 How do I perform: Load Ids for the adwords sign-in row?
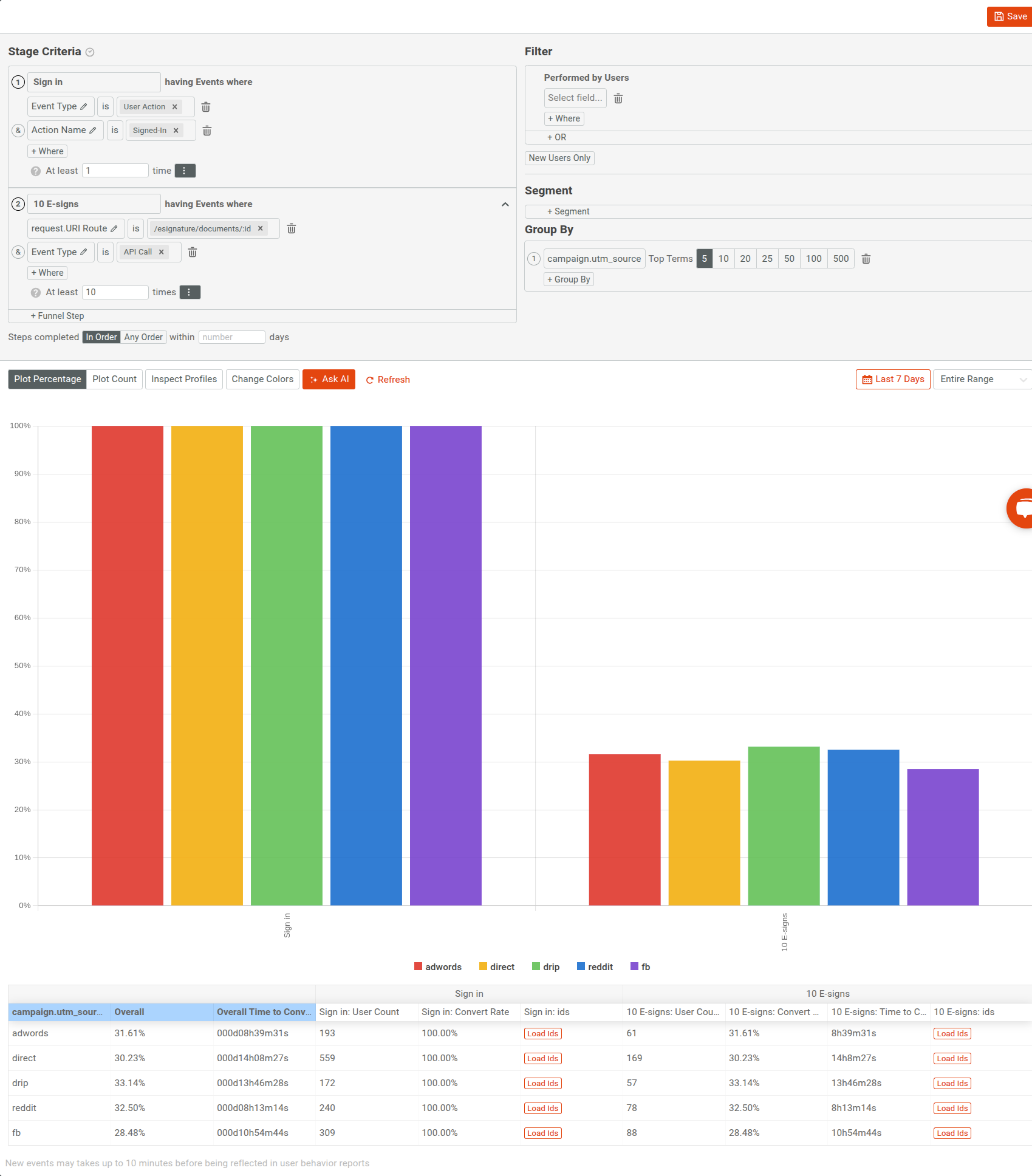[x=542, y=1033]
